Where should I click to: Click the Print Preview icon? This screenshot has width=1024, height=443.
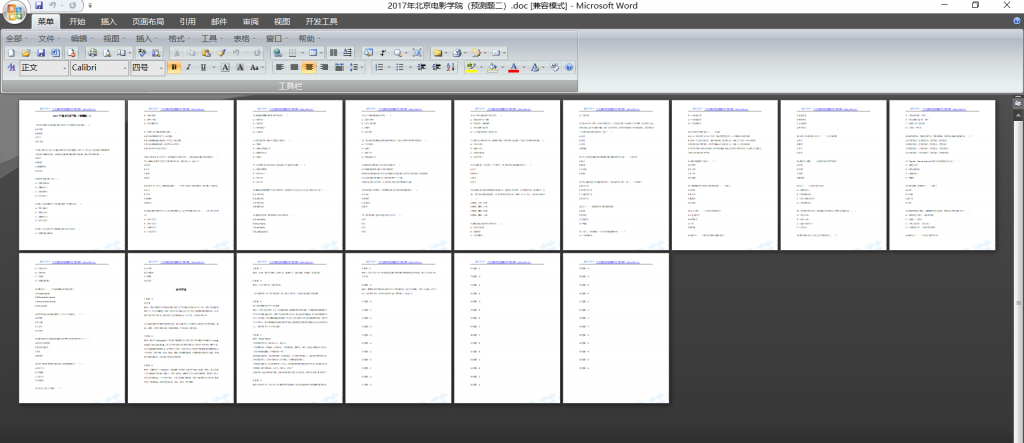click(108, 52)
